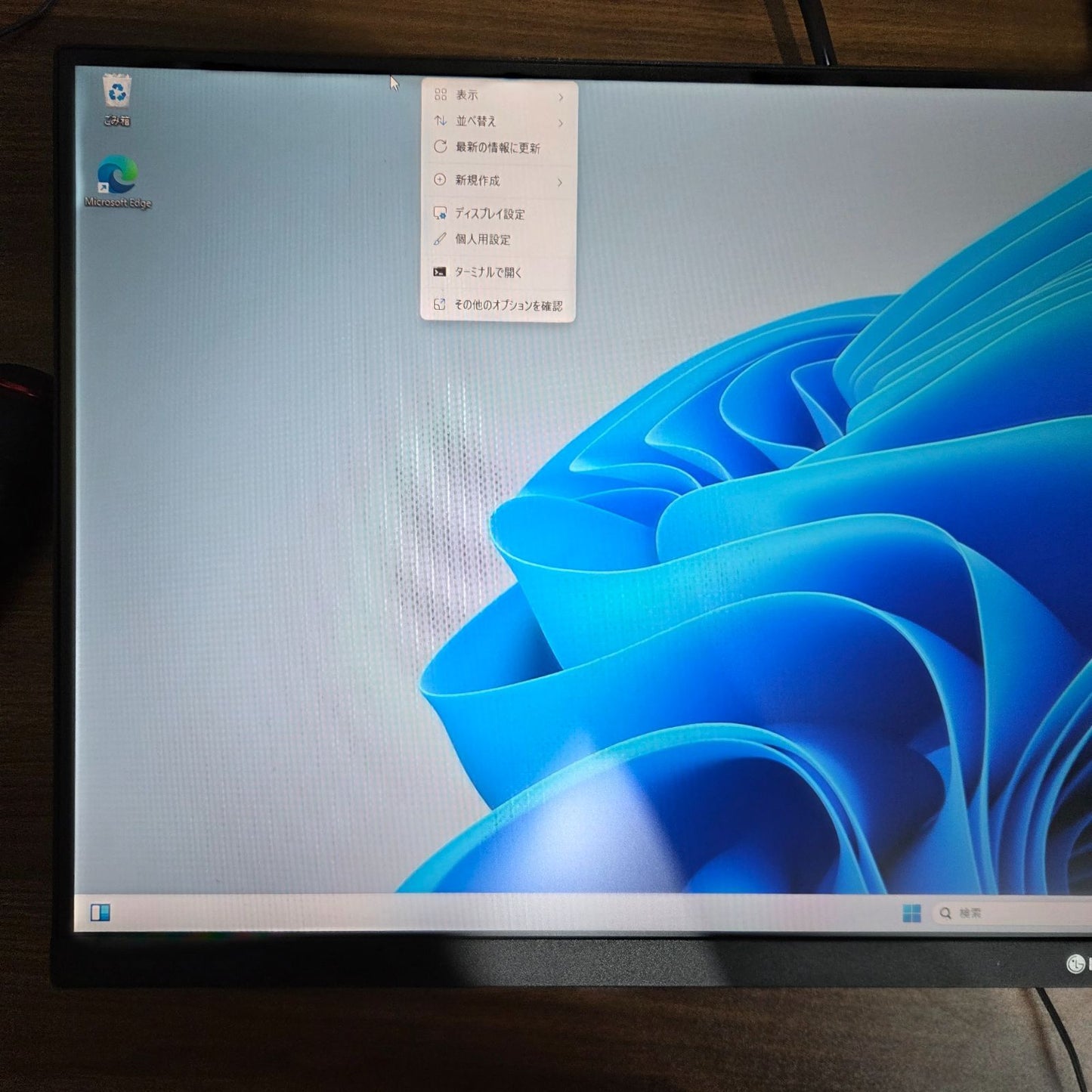This screenshot has width=1092, height=1092.
Task: Click the terminal icon beside ターミナルで開く
Action: click(x=439, y=272)
